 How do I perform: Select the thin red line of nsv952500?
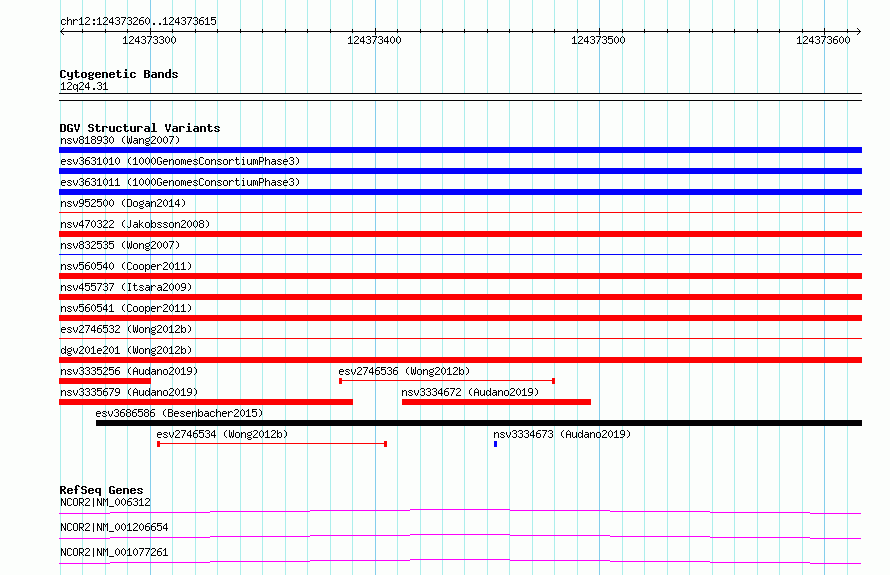coord(460,213)
